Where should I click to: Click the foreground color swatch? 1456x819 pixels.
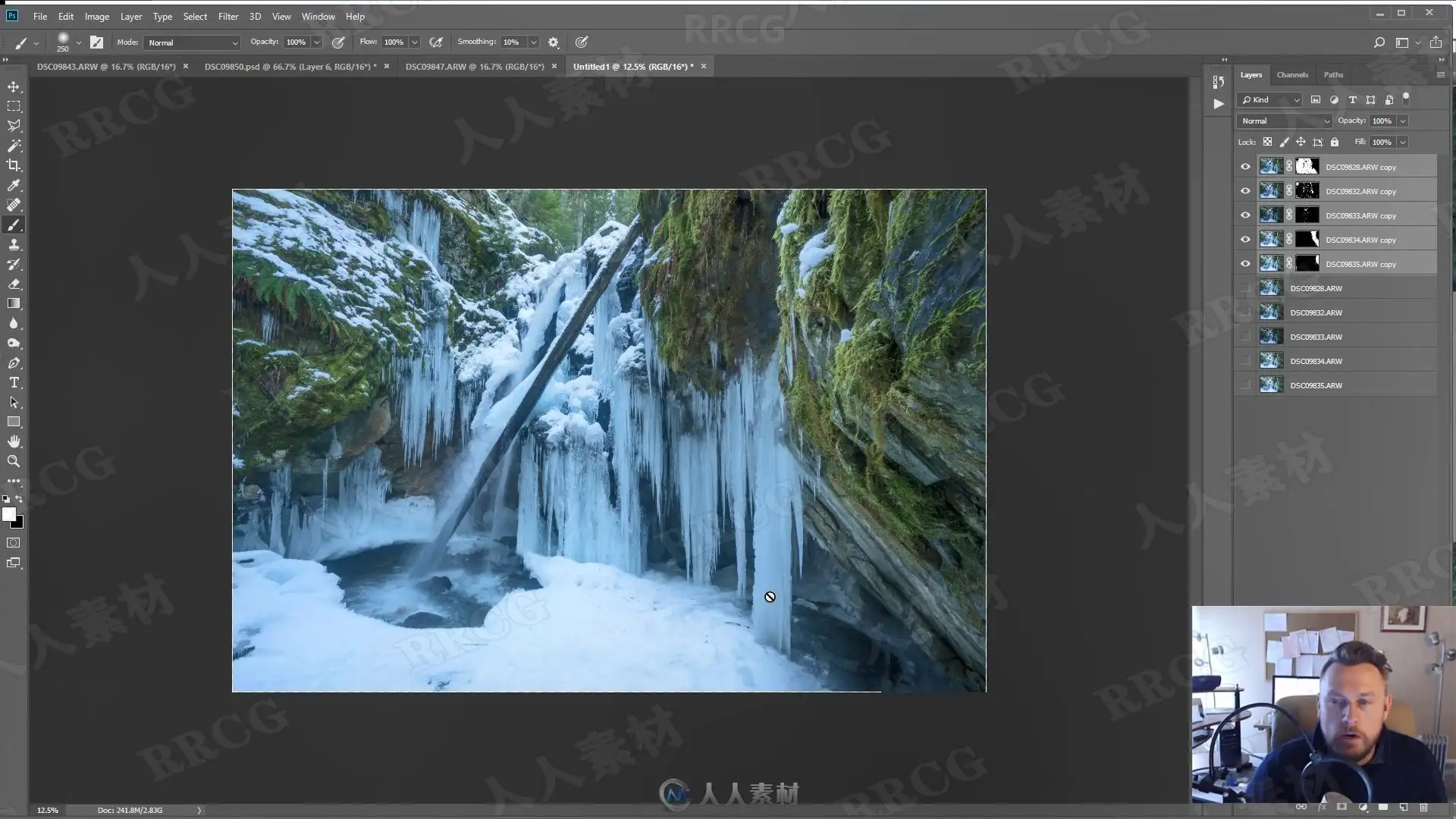point(9,514)
